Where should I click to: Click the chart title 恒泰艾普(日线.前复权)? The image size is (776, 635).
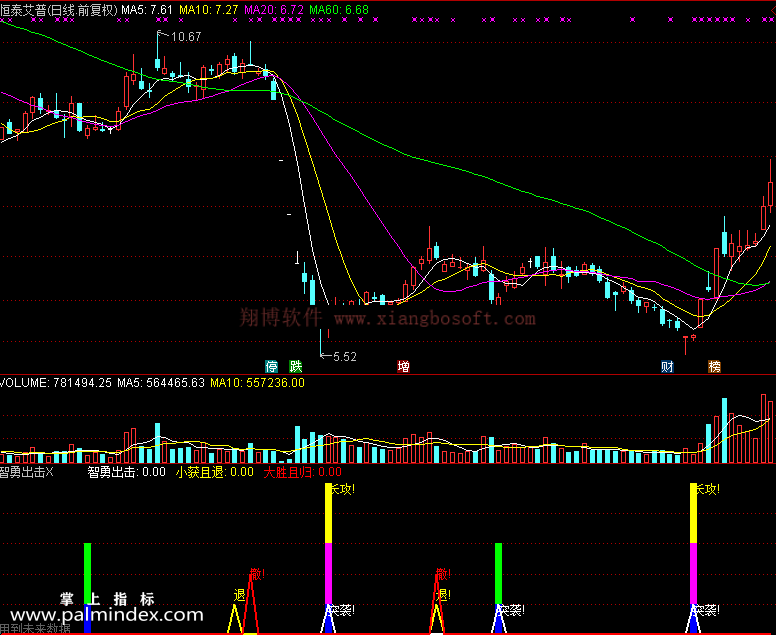click(x=59, y=10)
